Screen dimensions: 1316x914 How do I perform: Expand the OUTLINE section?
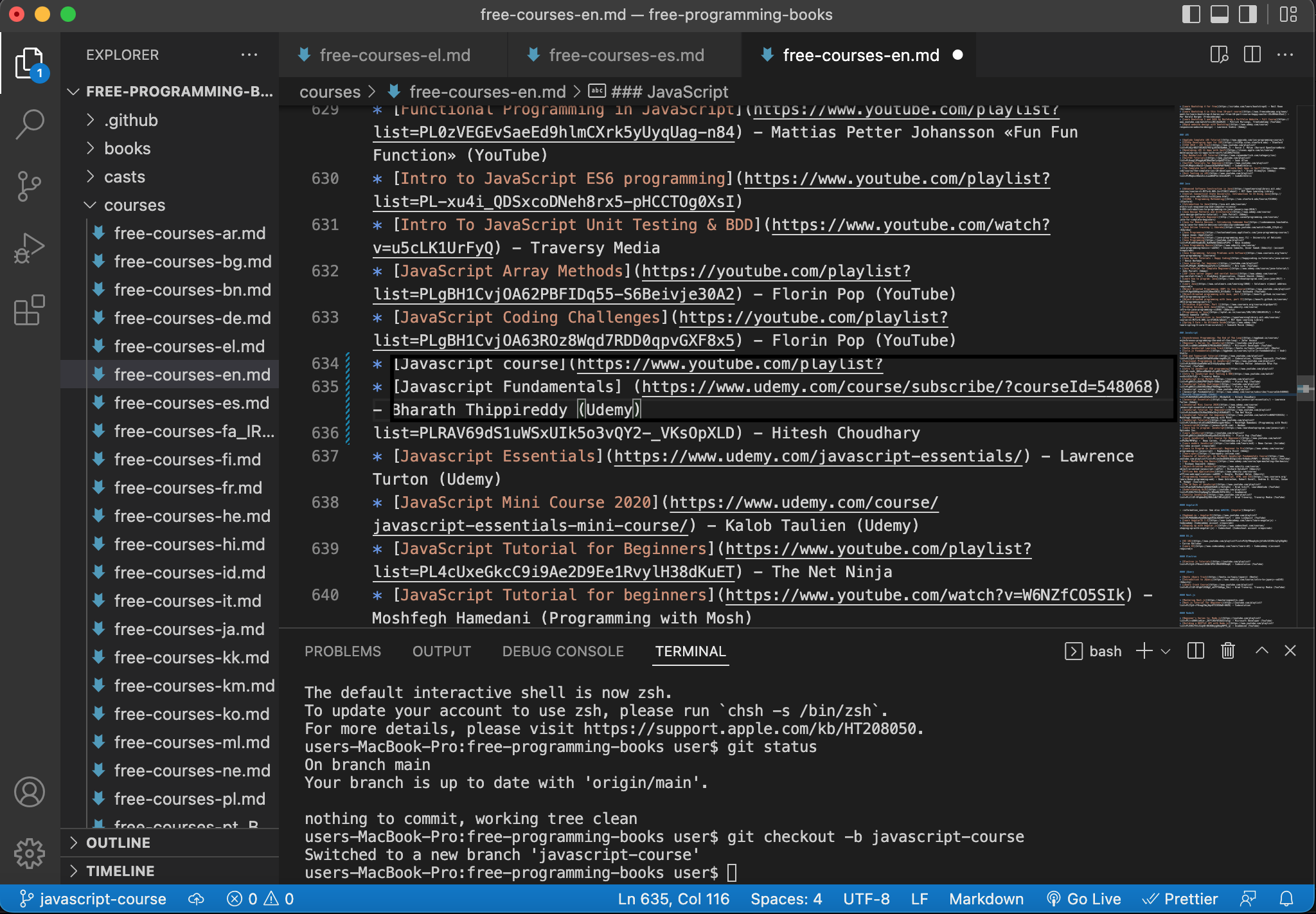[x=170, y=843]
